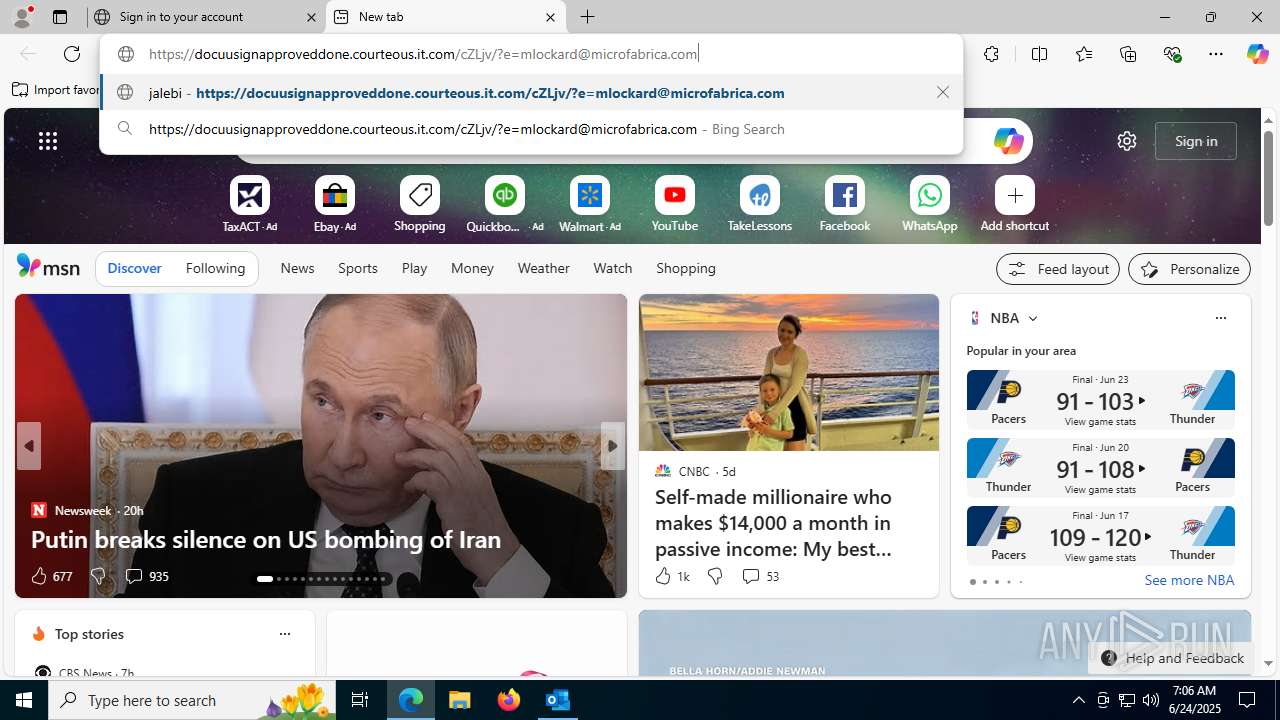Screen dimensions: 1280x720
Task: Open the apps grid launcher icon
Action: coord(48,141)
